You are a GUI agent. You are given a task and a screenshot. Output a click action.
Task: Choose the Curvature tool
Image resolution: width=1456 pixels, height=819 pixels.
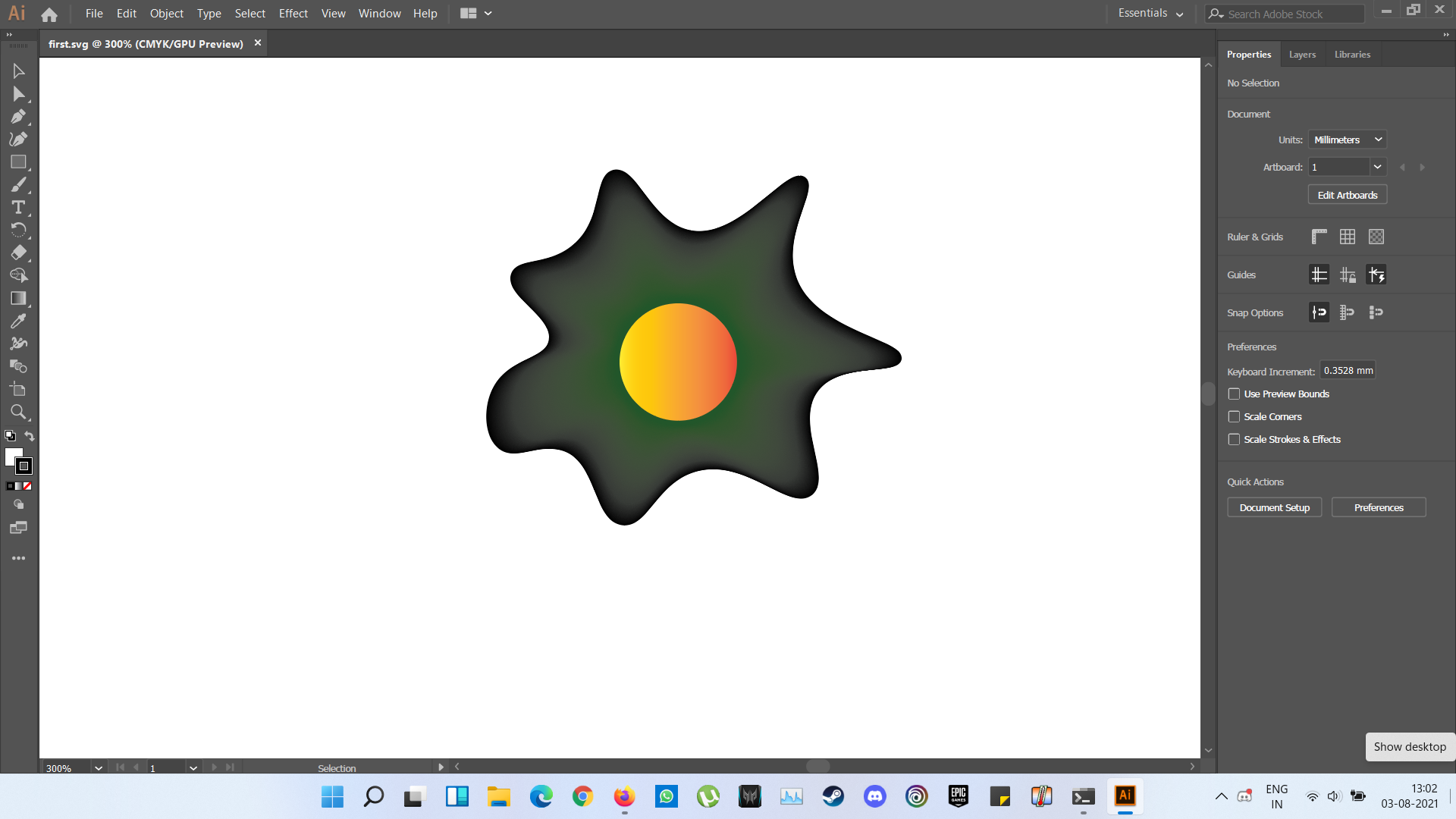[x=18, y=140]
